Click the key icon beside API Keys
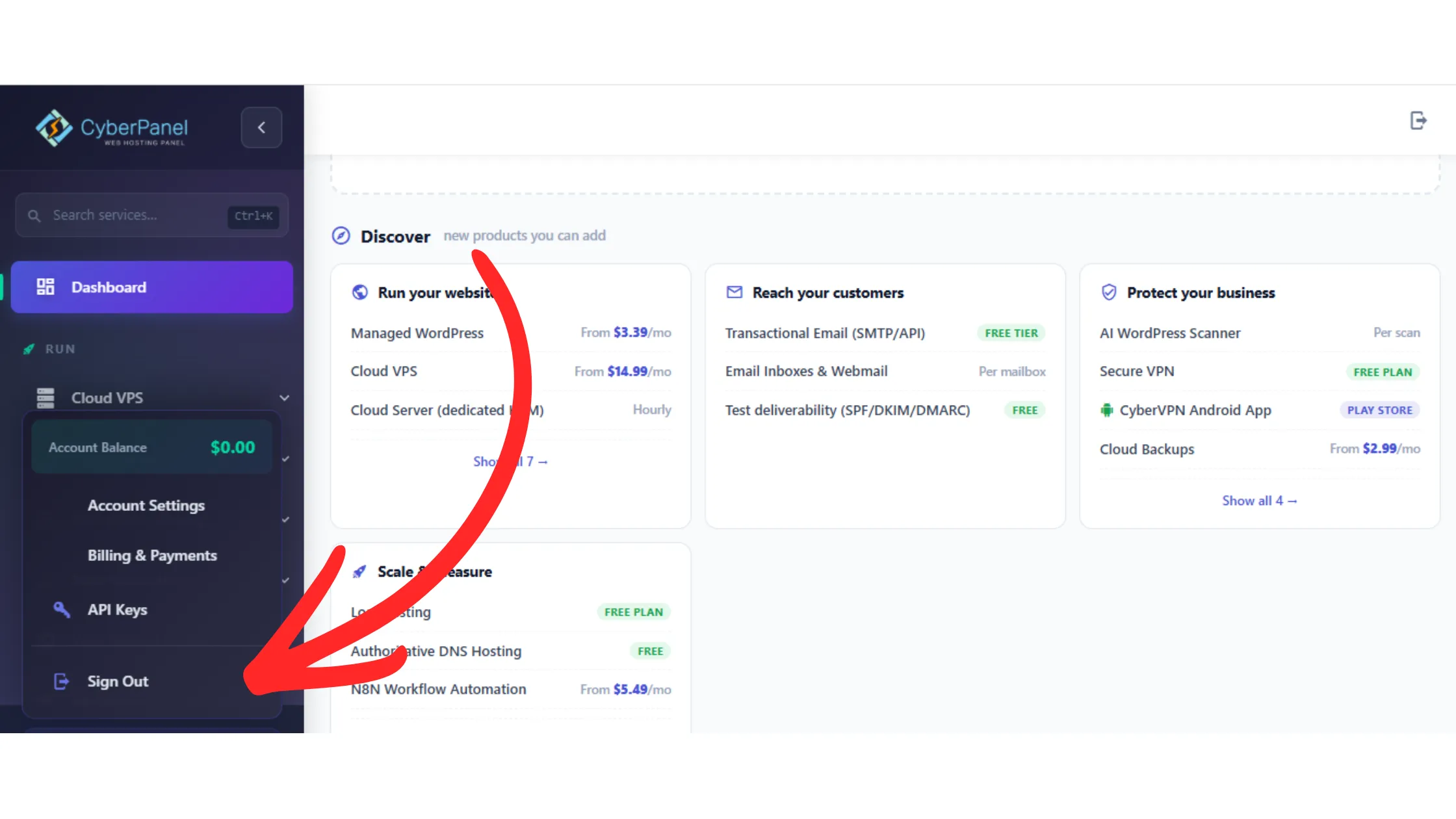 pyautogui.click(x=61, y=609)
